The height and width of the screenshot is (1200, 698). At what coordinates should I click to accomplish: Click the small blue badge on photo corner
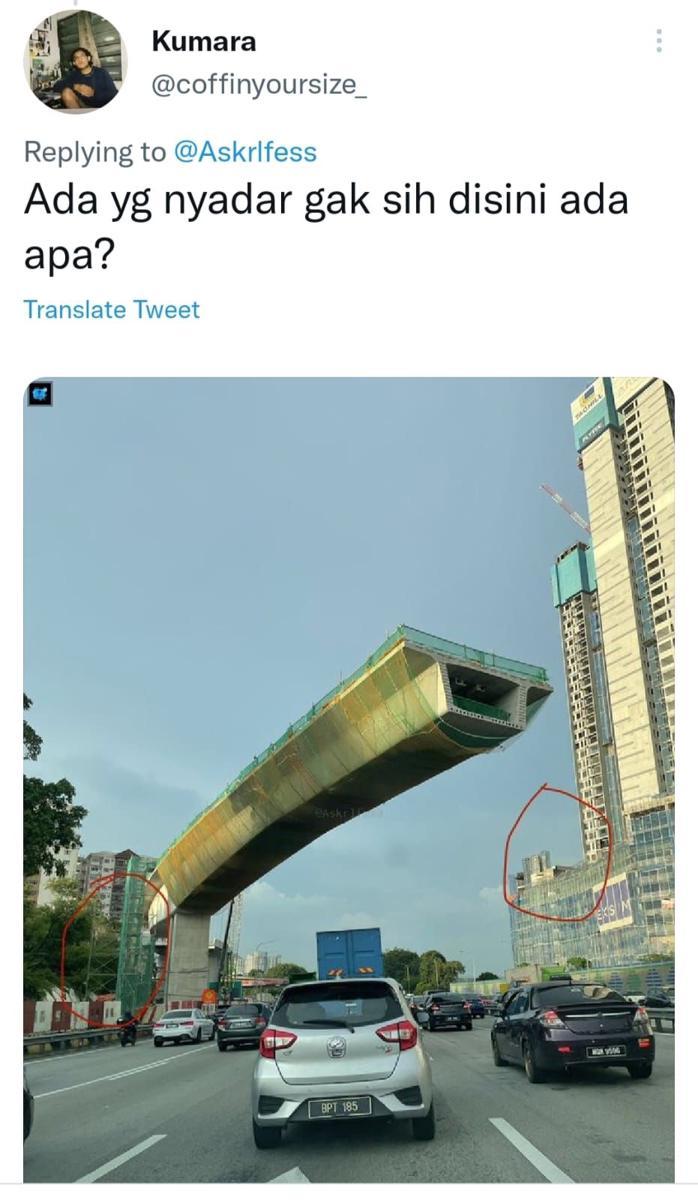(41, 394)
